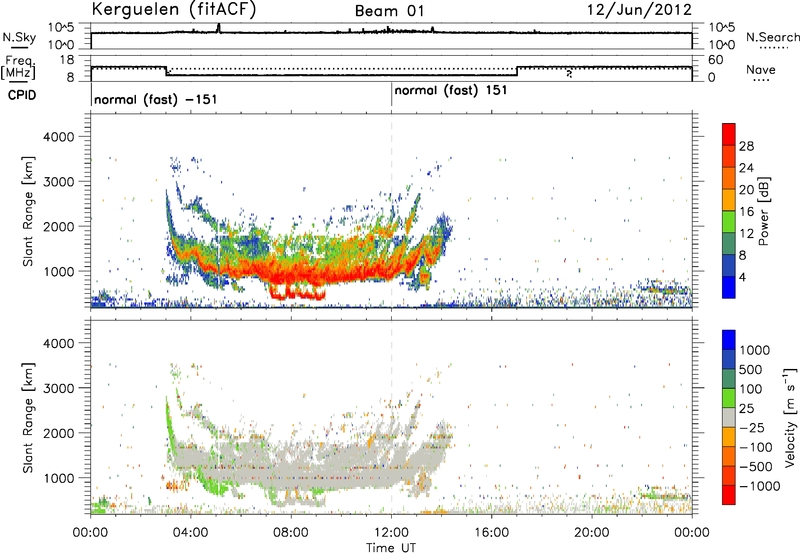800x554 pixels.
Task: Click the Power [dB] colorbar label
Action: [763, 211]
